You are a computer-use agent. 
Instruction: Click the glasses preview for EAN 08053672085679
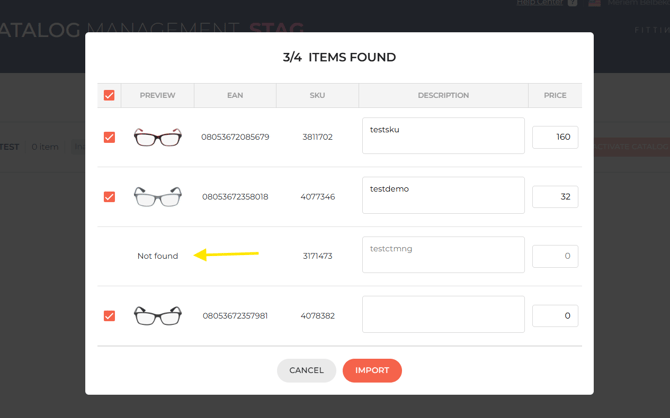(158, 137)
